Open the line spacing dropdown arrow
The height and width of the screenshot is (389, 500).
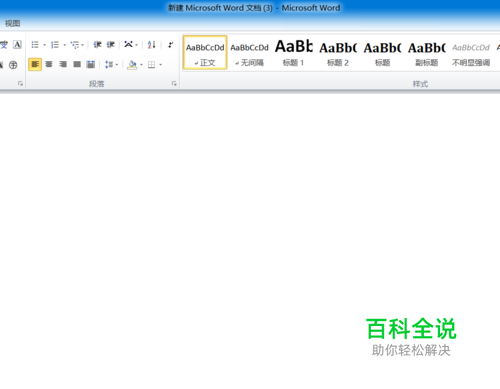(117, 65)
